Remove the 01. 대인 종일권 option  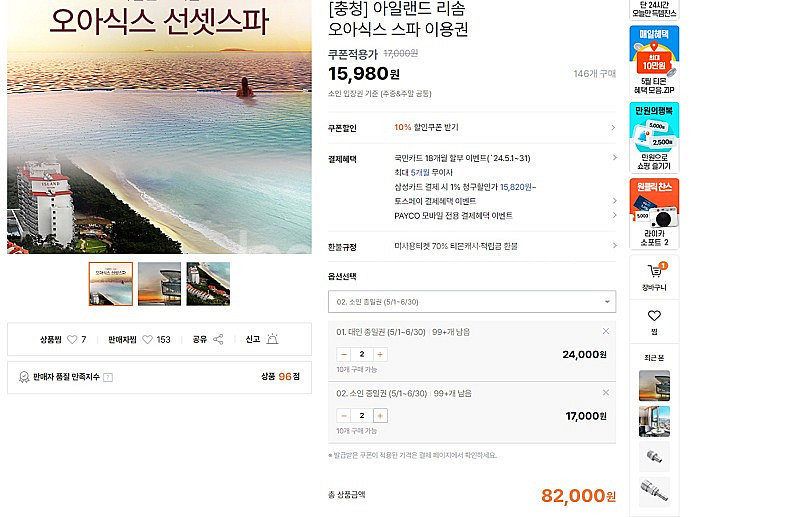tap(606, 331)
